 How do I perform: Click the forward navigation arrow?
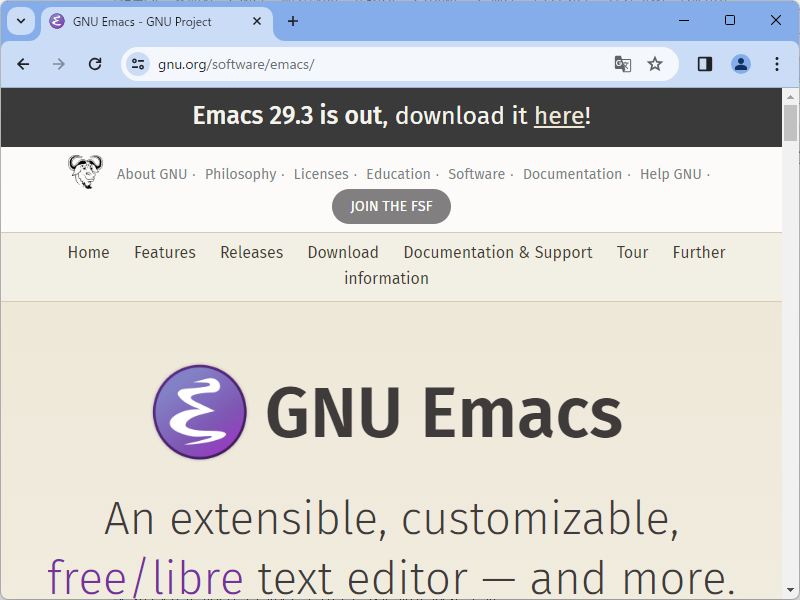[x=59, y=63]
